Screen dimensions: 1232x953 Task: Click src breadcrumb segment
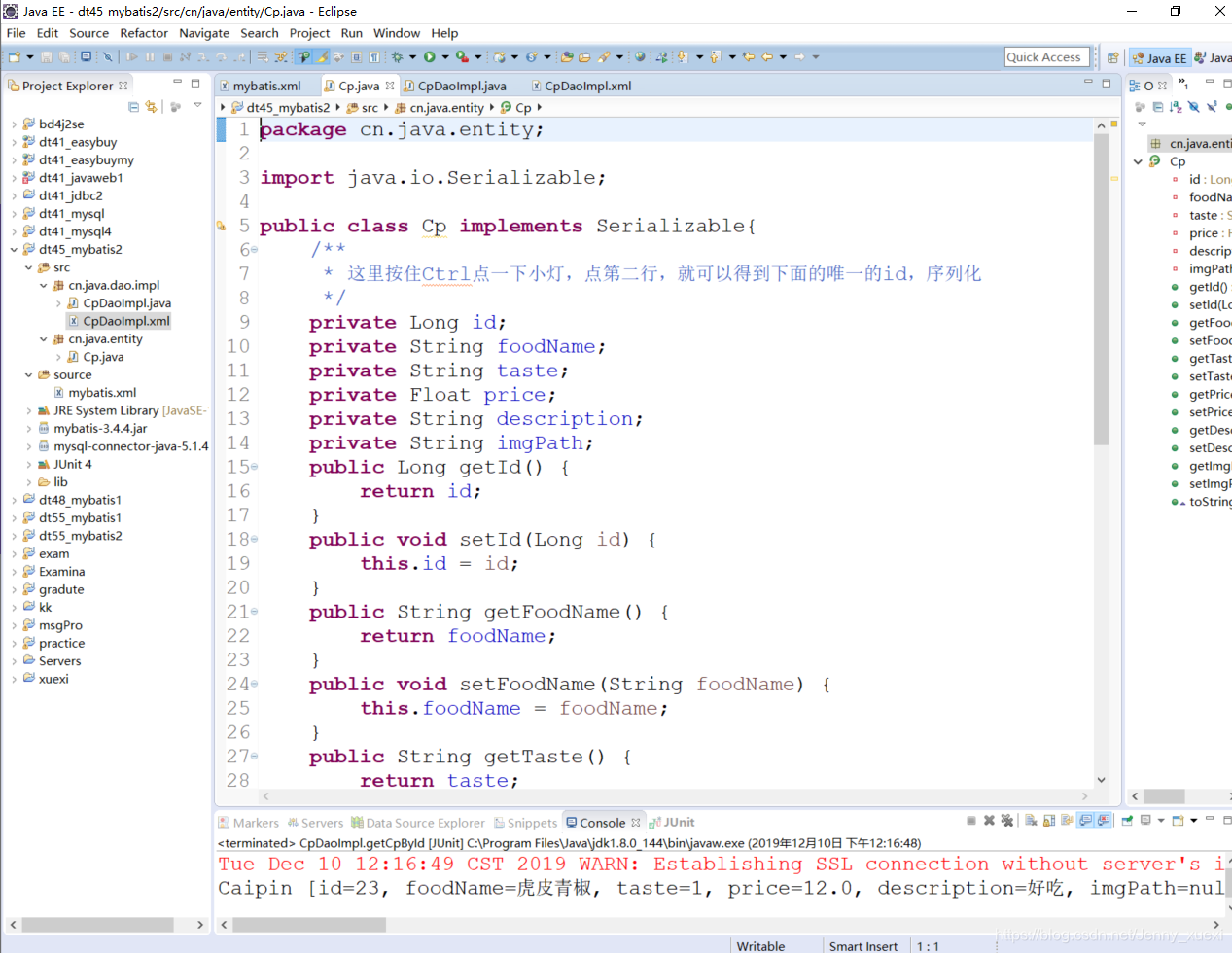362,108
